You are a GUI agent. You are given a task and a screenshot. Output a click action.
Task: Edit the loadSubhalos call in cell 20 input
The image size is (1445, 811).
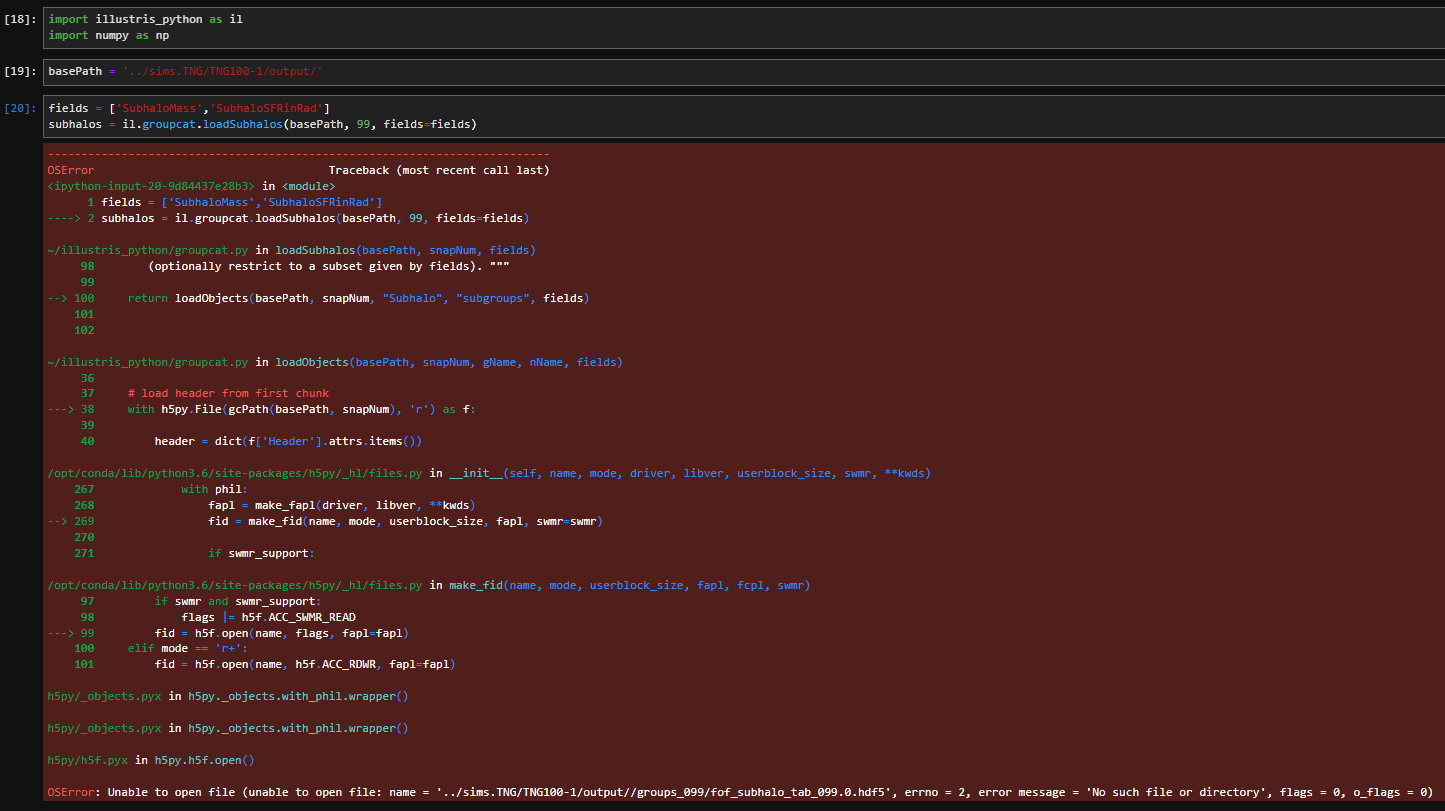pyautogui.click(x=262, y=124)
